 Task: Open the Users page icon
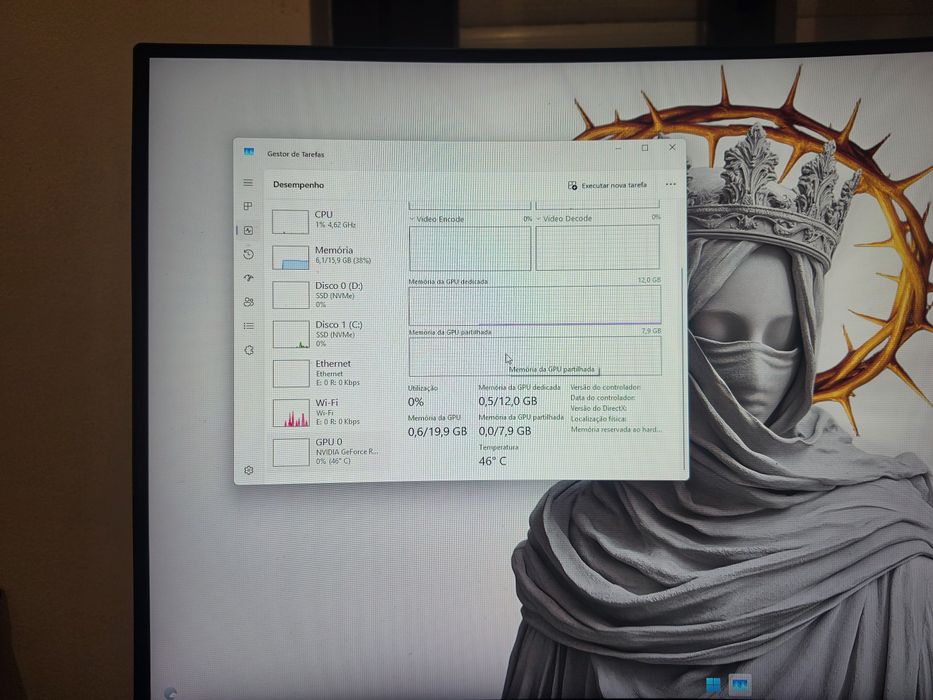click(248, 302)
